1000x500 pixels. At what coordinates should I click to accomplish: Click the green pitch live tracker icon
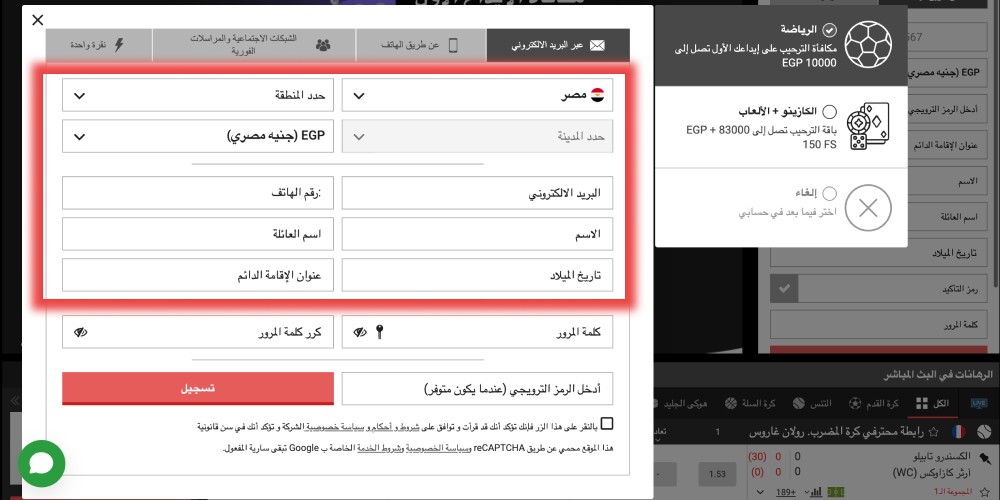click(x=835, y=492)
